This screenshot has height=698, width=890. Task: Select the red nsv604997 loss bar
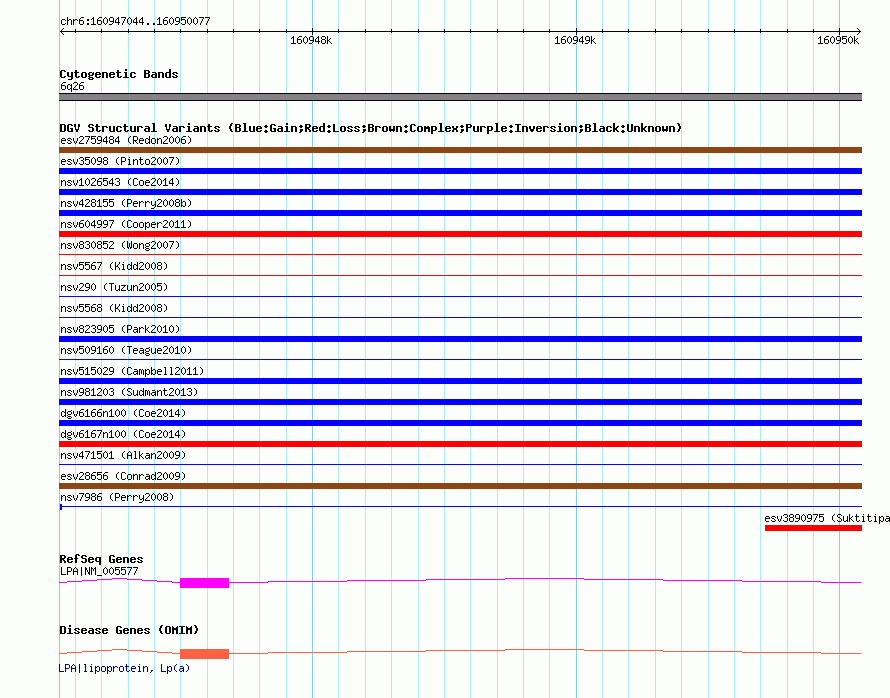460,234
